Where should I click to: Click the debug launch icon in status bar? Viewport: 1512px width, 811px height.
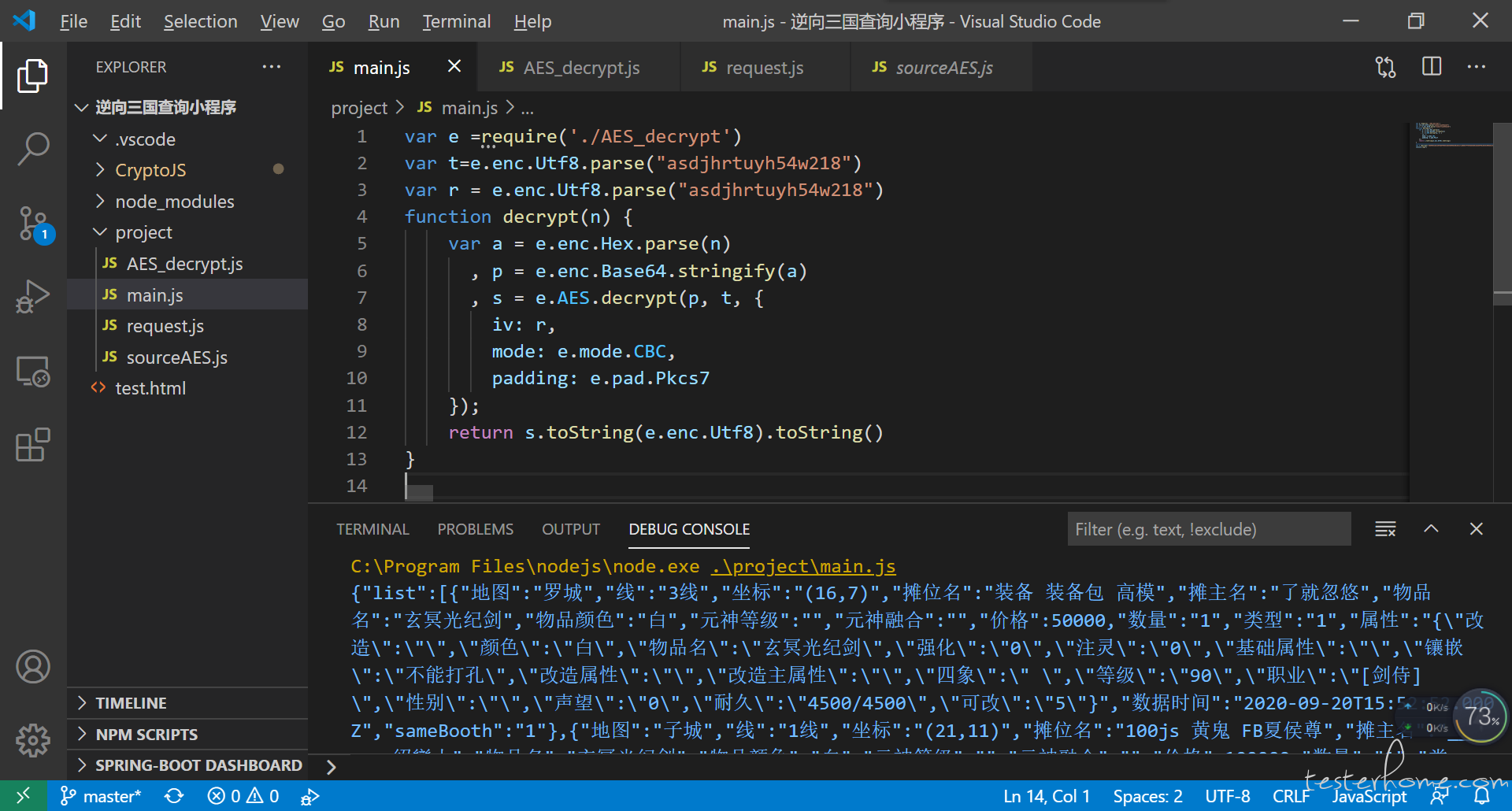pos(309,797)
